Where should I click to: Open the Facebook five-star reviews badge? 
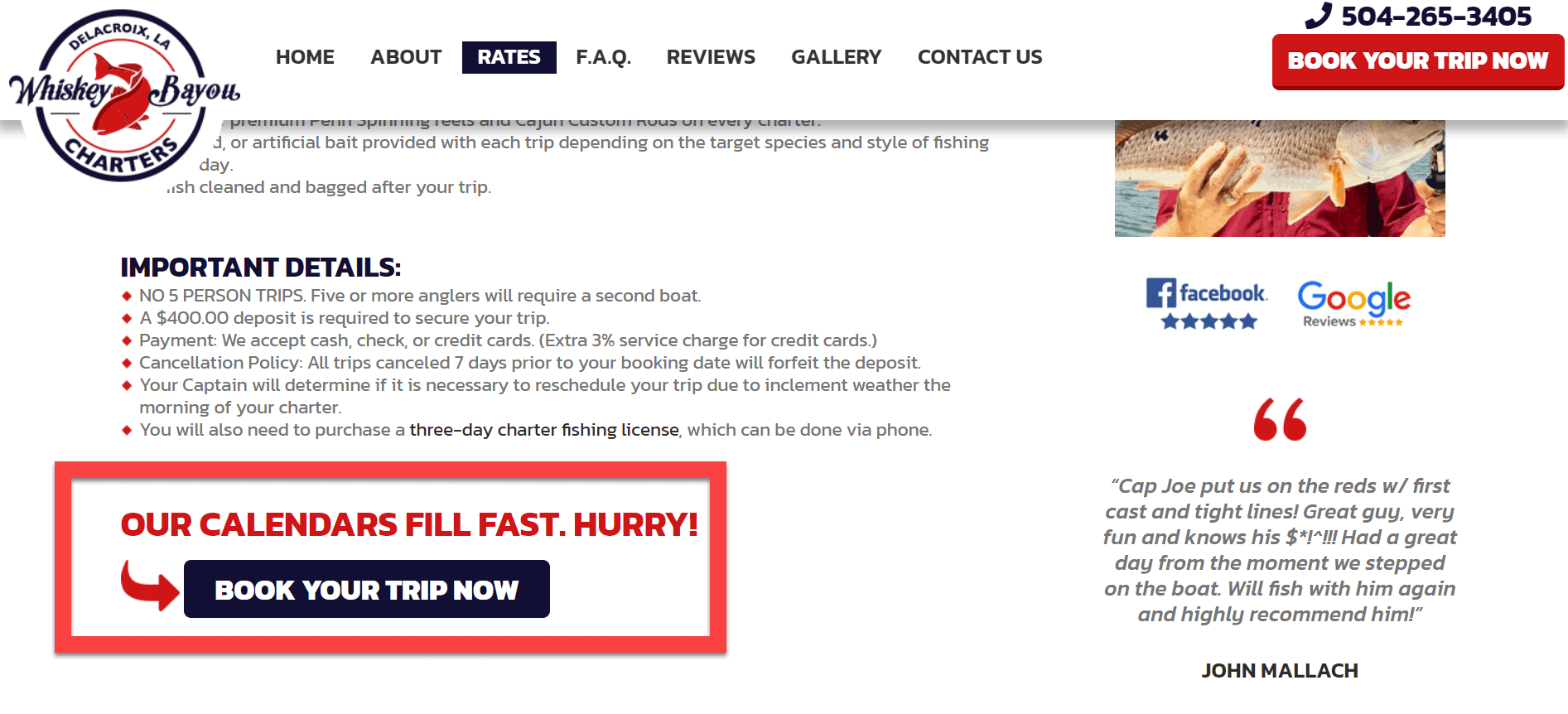click(1206, 303)
